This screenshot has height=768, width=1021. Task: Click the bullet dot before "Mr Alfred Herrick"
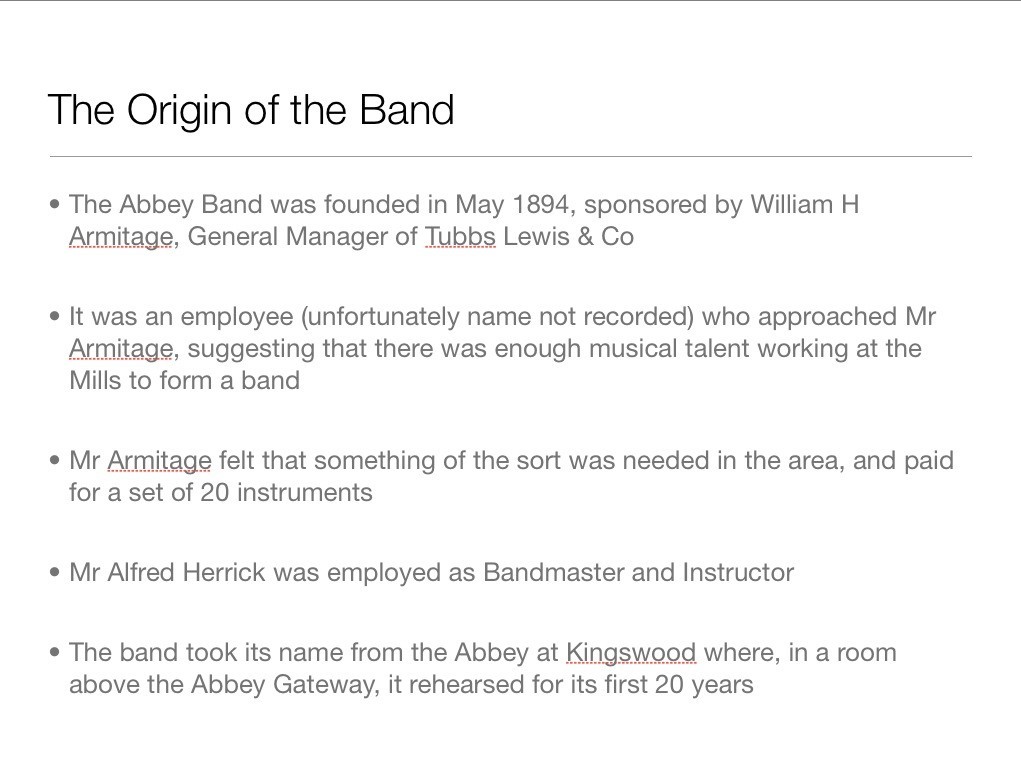pyautogui.click(x=54, y=574)
